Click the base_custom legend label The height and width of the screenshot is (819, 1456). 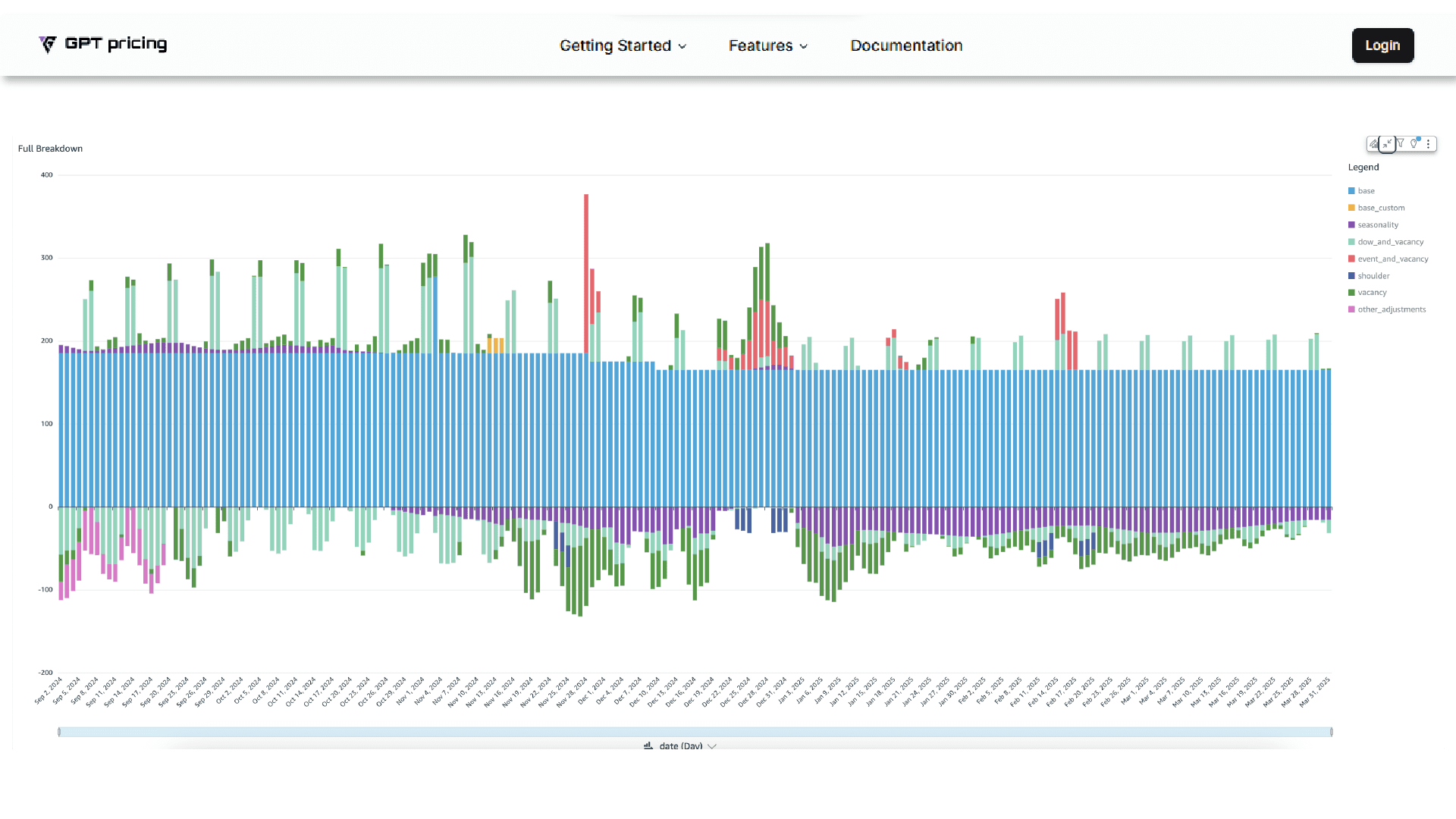tap(1380, 208)
